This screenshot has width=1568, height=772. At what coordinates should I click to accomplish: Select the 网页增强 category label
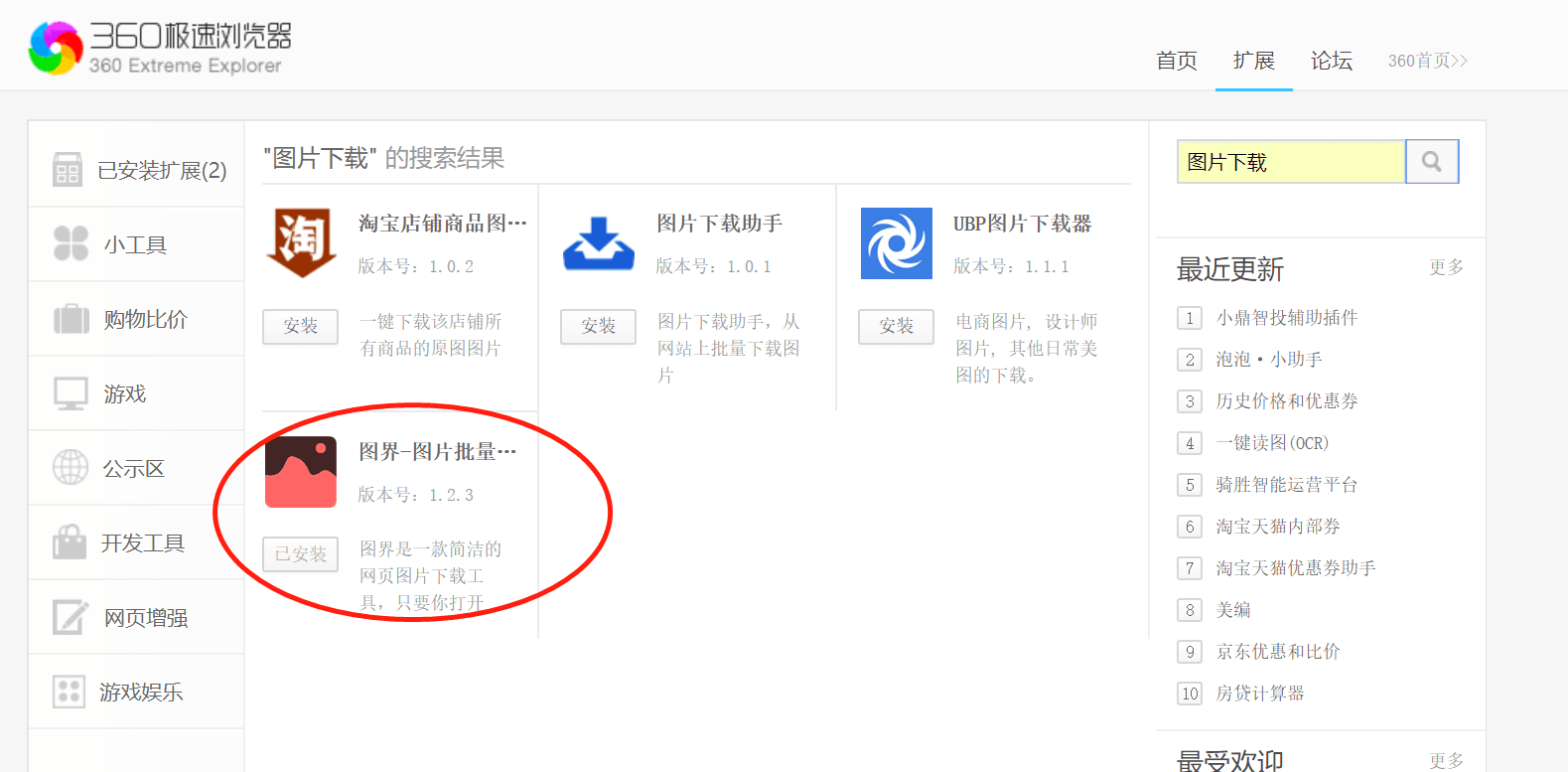point(146,618)
